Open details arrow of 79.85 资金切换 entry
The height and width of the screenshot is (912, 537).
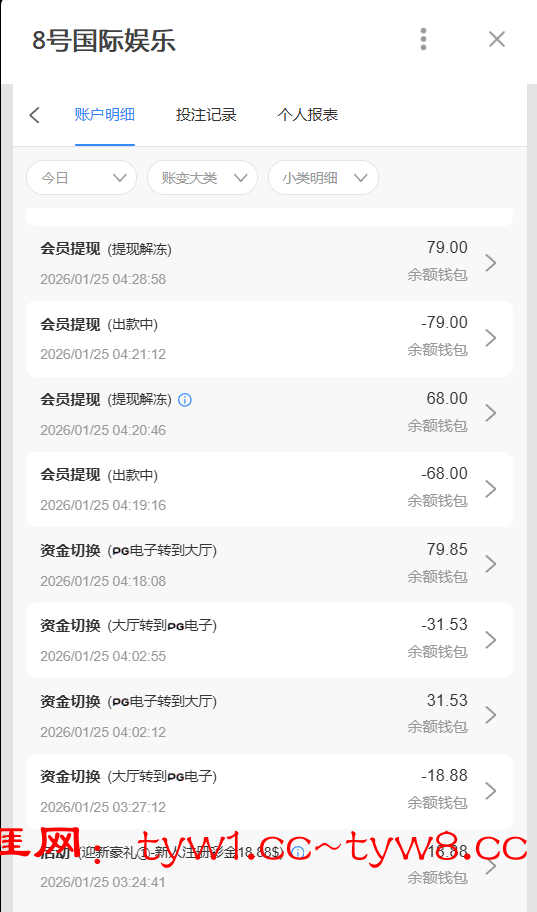[x=491, y=564]
